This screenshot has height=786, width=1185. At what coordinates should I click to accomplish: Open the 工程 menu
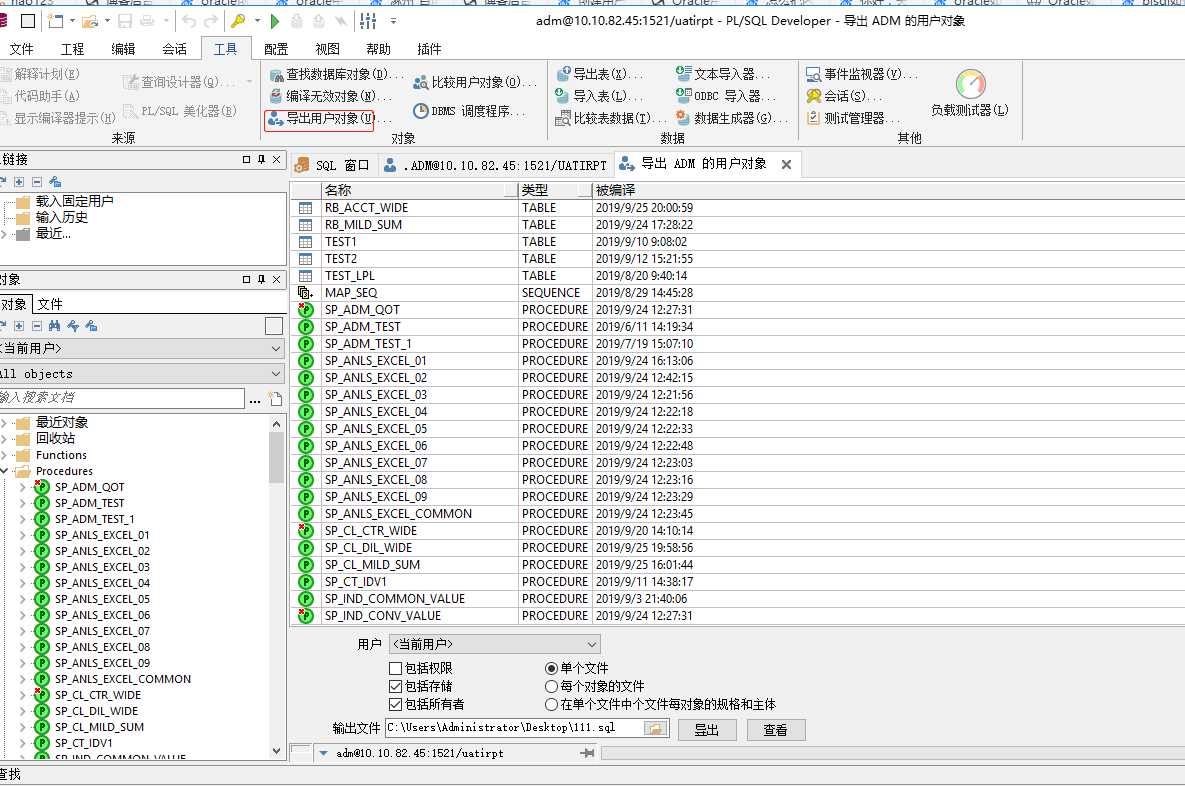pos(73,49)
